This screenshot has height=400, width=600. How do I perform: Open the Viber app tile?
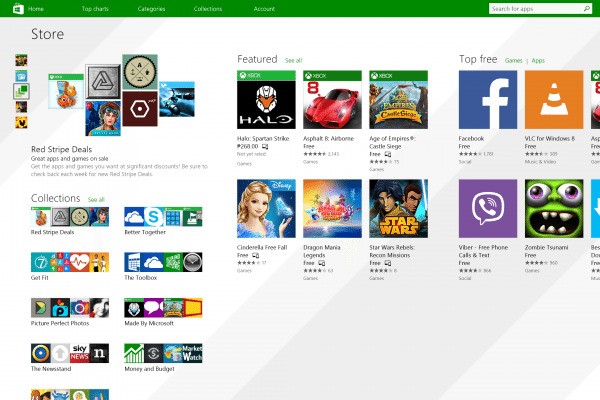coord(488,209)
